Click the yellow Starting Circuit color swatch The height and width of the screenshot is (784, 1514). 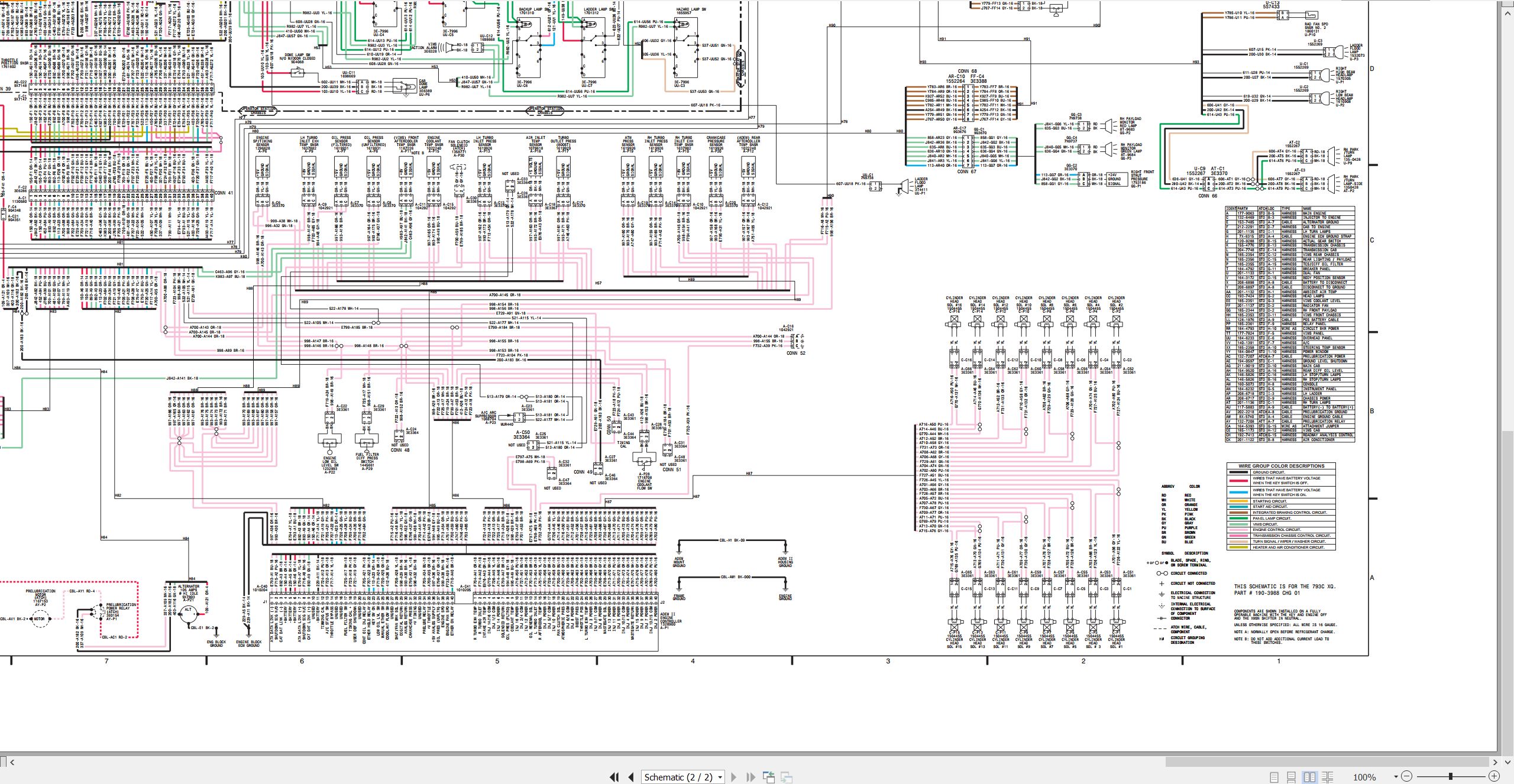[1238, 501]
